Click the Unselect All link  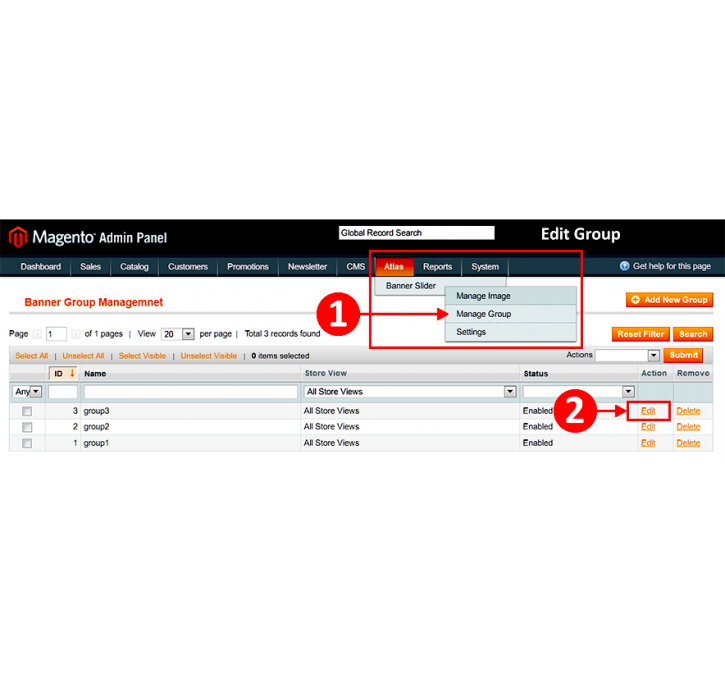pos(83,356)
